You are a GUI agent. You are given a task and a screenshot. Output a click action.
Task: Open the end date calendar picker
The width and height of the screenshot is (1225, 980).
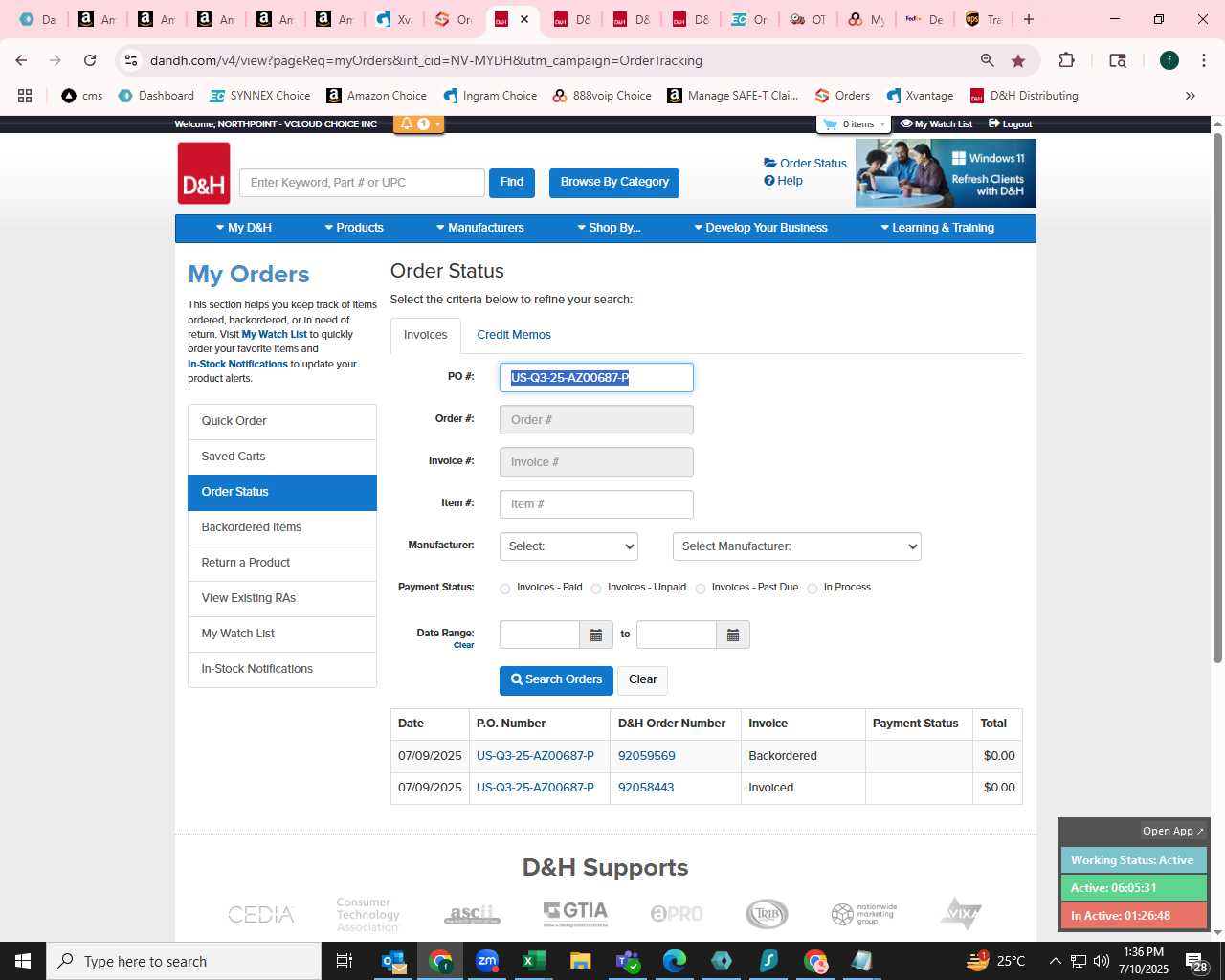733,635
